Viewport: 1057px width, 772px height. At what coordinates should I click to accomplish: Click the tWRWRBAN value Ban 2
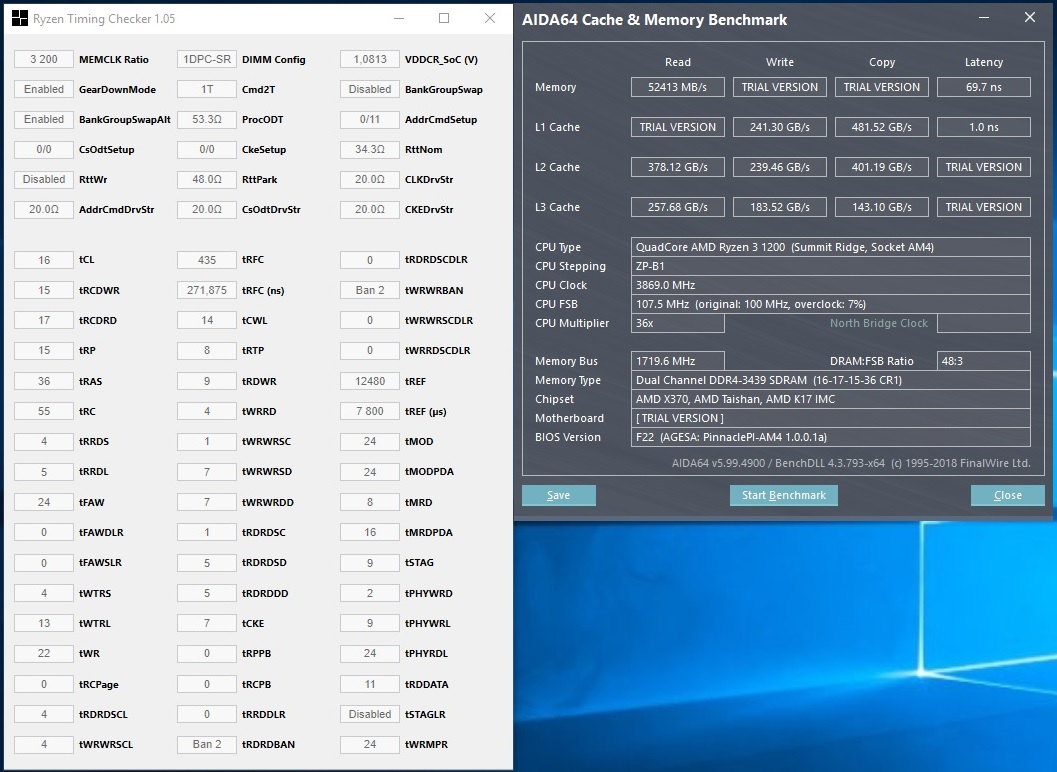click(370, 290)
